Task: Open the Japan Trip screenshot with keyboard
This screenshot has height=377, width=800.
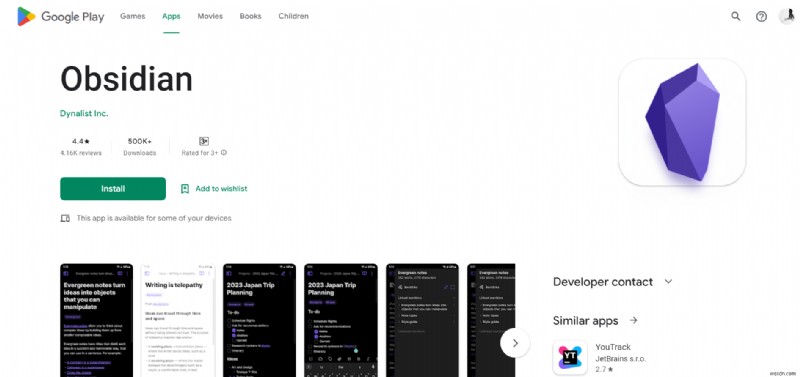Action: click(x=341, y=320)
